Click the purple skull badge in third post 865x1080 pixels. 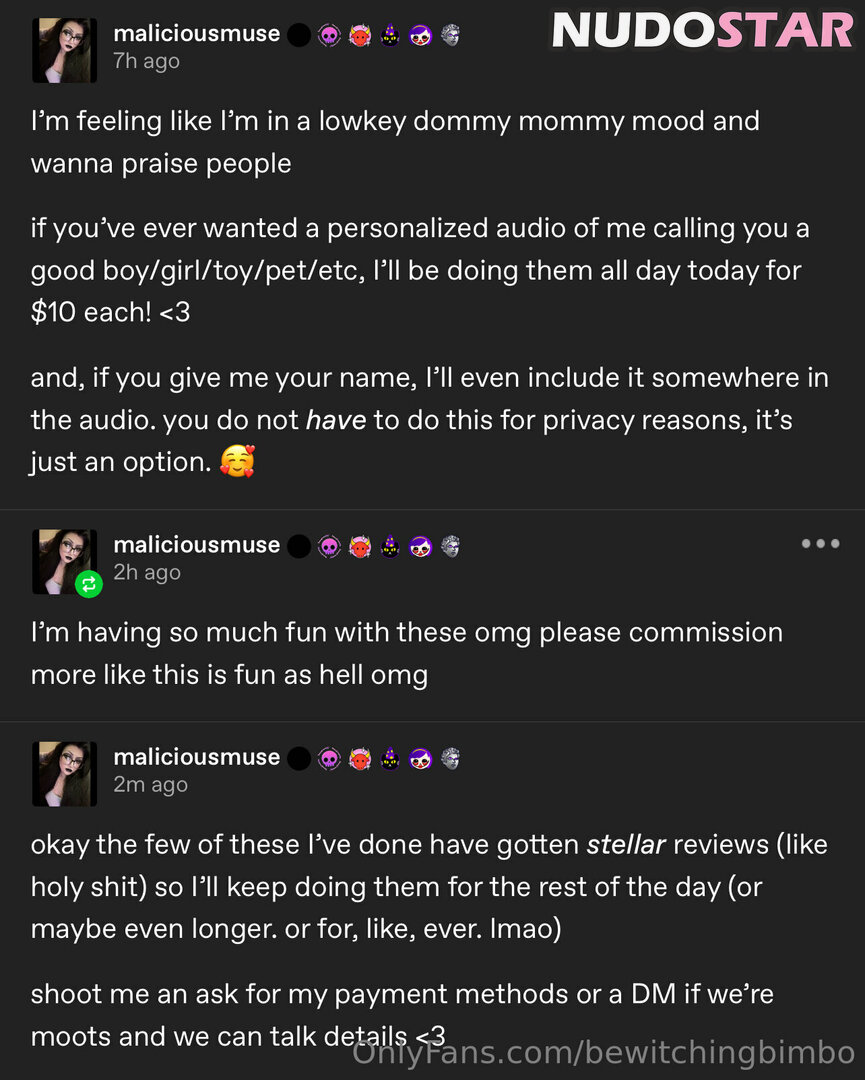pyautogui.click(x=329, y=759)
